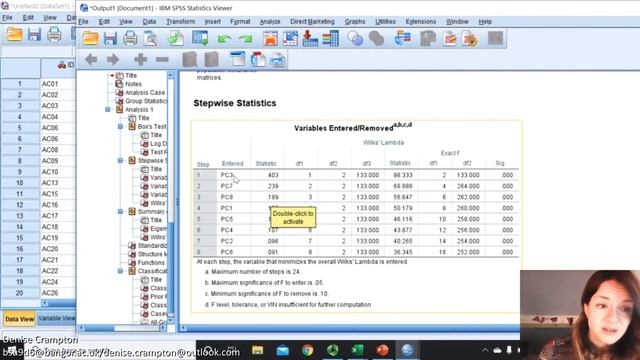
Task: Collapse the Analysis 1 outline node
Action: (x=108, y=109)
